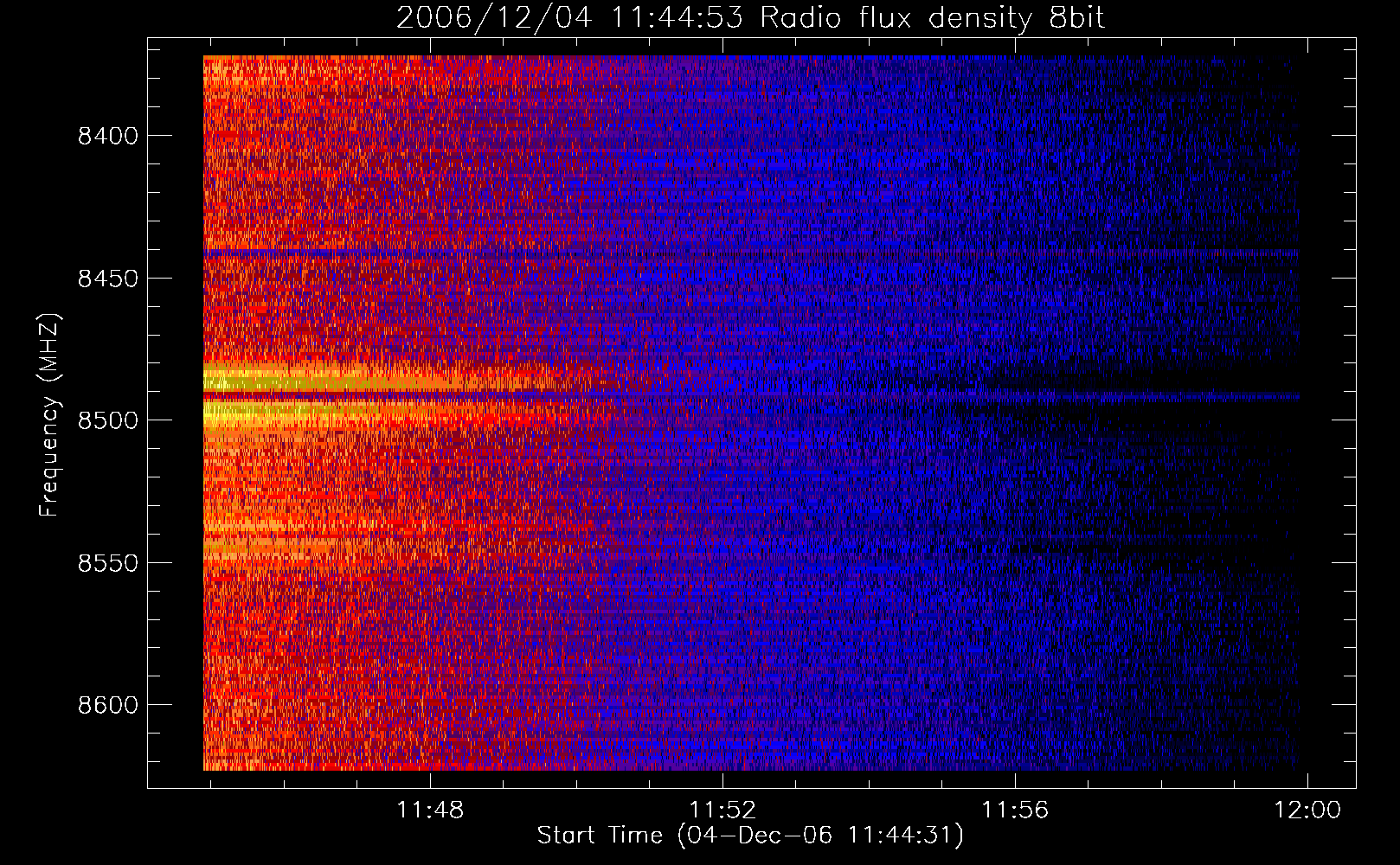The height and width of the screenshot is (865, 1400).
Task: Click the 11:56 time axis label
Action: 1014,811
